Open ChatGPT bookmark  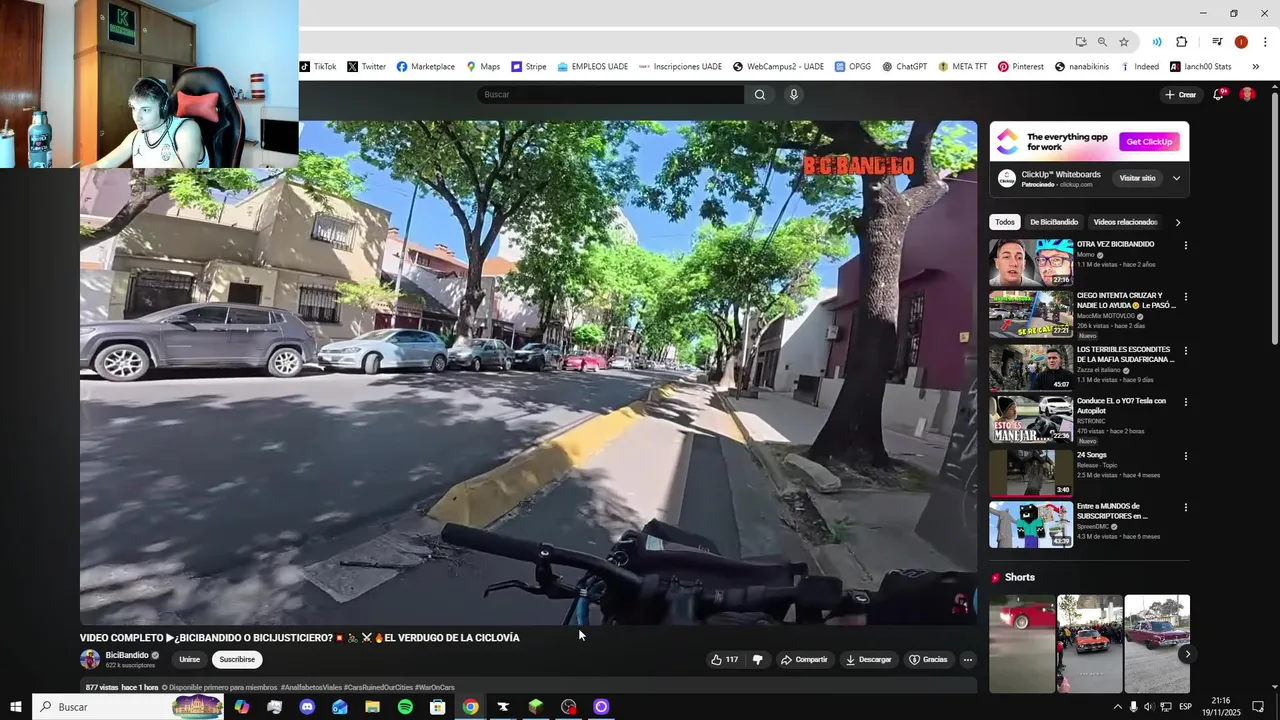904,67
